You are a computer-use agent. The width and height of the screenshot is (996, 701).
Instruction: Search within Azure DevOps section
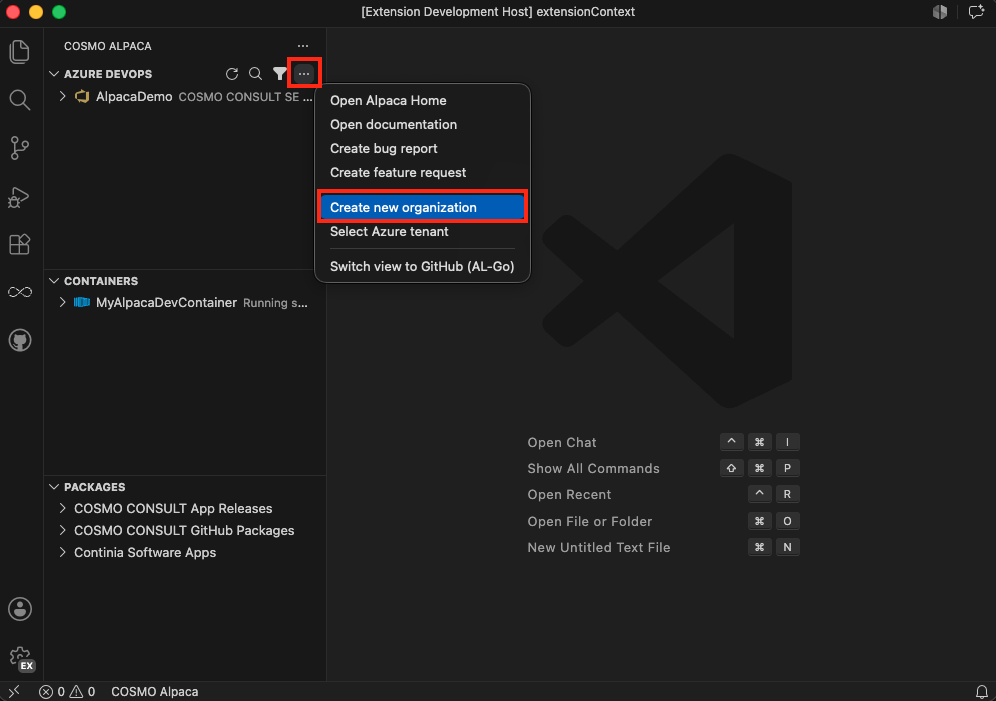[x=255, y=74]
